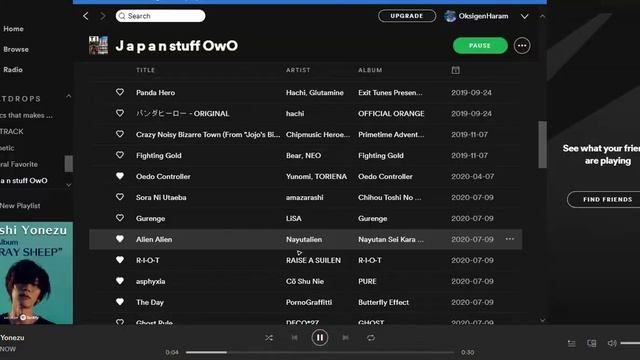Screen dimensions: 640x360
Task: Open artist RAISE A SUILEN link
Action: (313, 260)
